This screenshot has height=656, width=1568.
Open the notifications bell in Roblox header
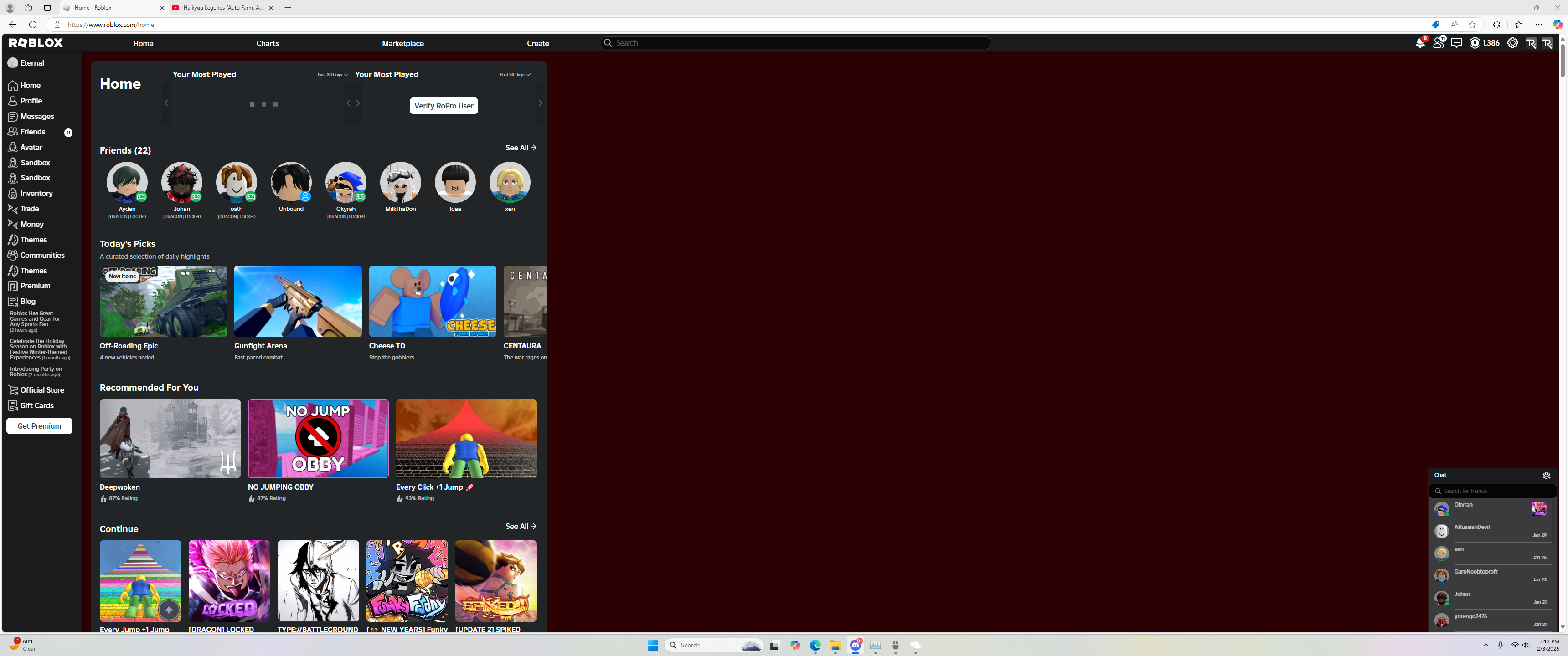click(x=1420, y=43)
